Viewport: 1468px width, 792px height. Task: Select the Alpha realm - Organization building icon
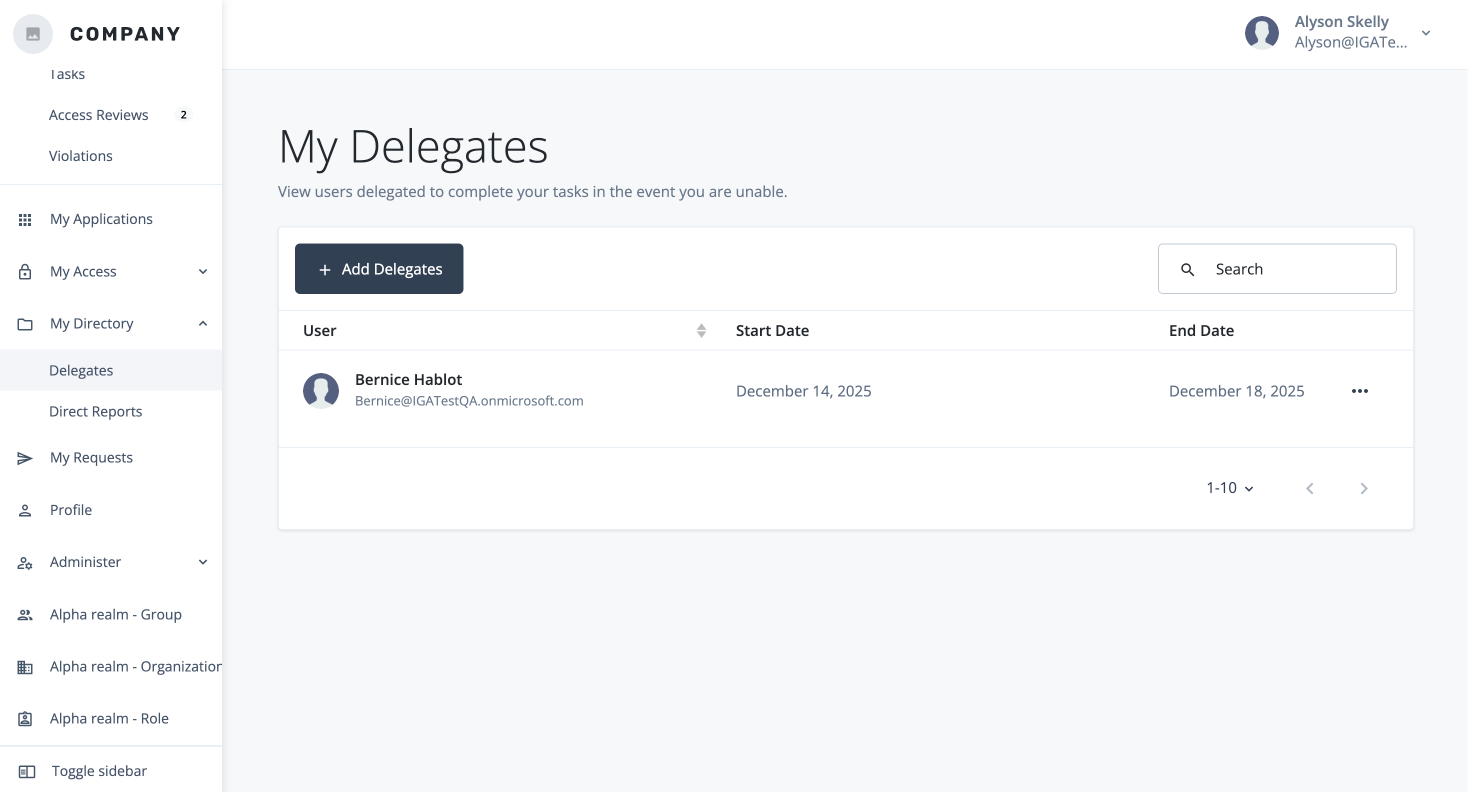click(25, 666)
